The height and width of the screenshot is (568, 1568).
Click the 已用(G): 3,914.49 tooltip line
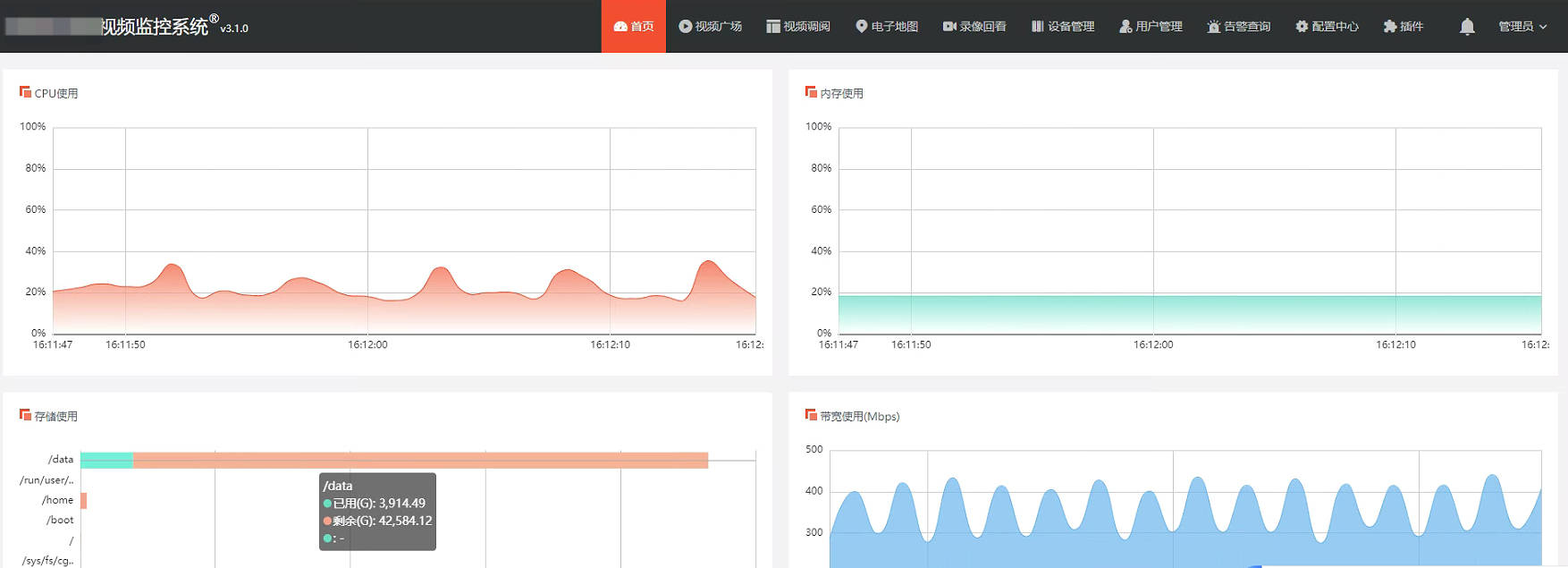pos(375,504)
